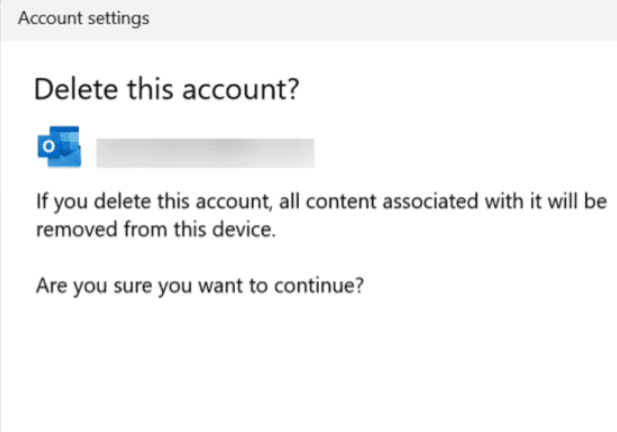
Task: Select the blurred account email address
Action: click(205, 152)
